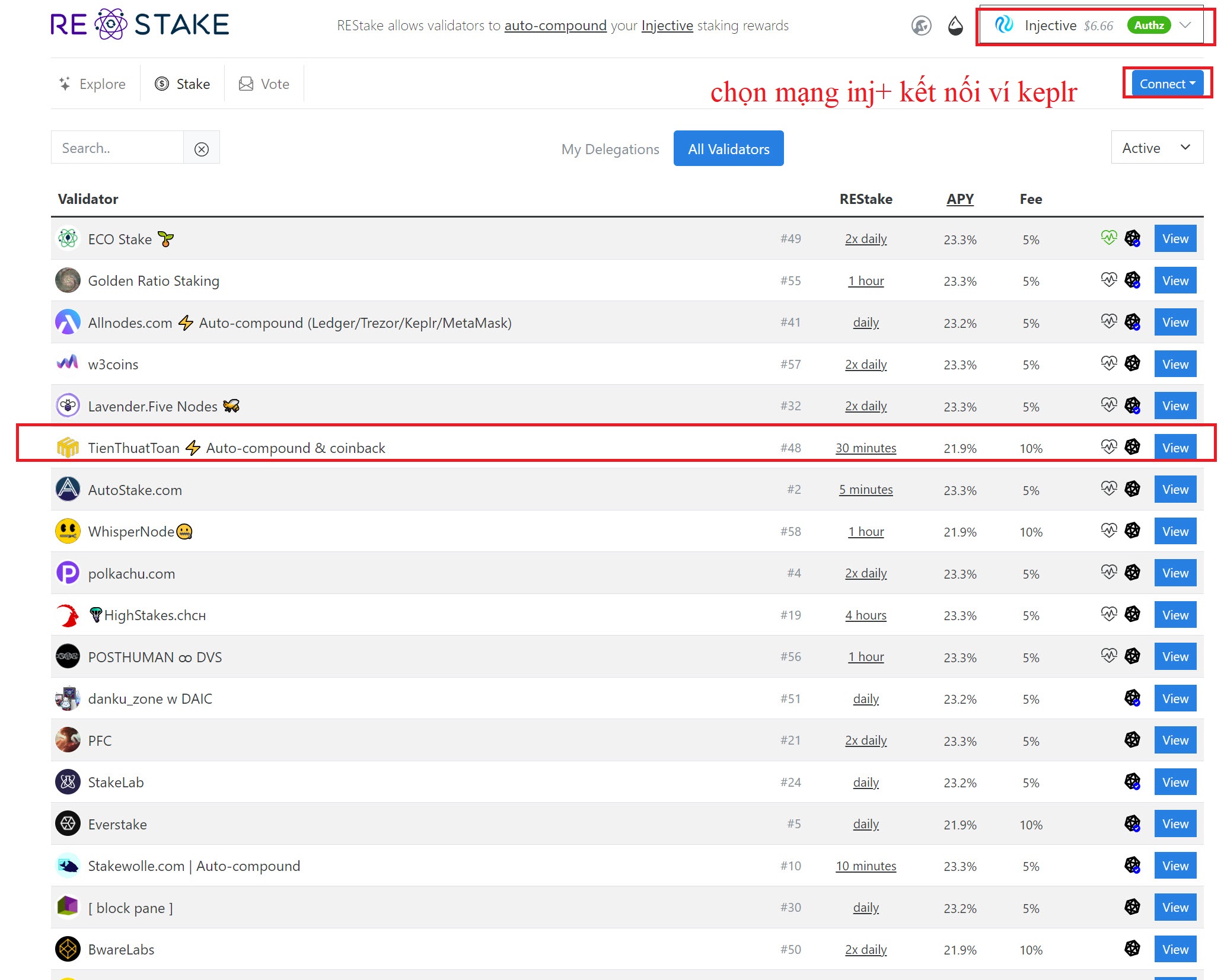Open the auto-compound link in the header
This screenshot has width=1224, height=980.
(x=555, y=25)
